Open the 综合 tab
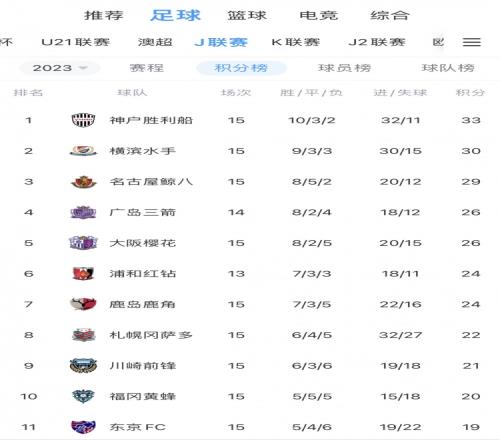Viewport: 500px width, 440px height. 390,15
